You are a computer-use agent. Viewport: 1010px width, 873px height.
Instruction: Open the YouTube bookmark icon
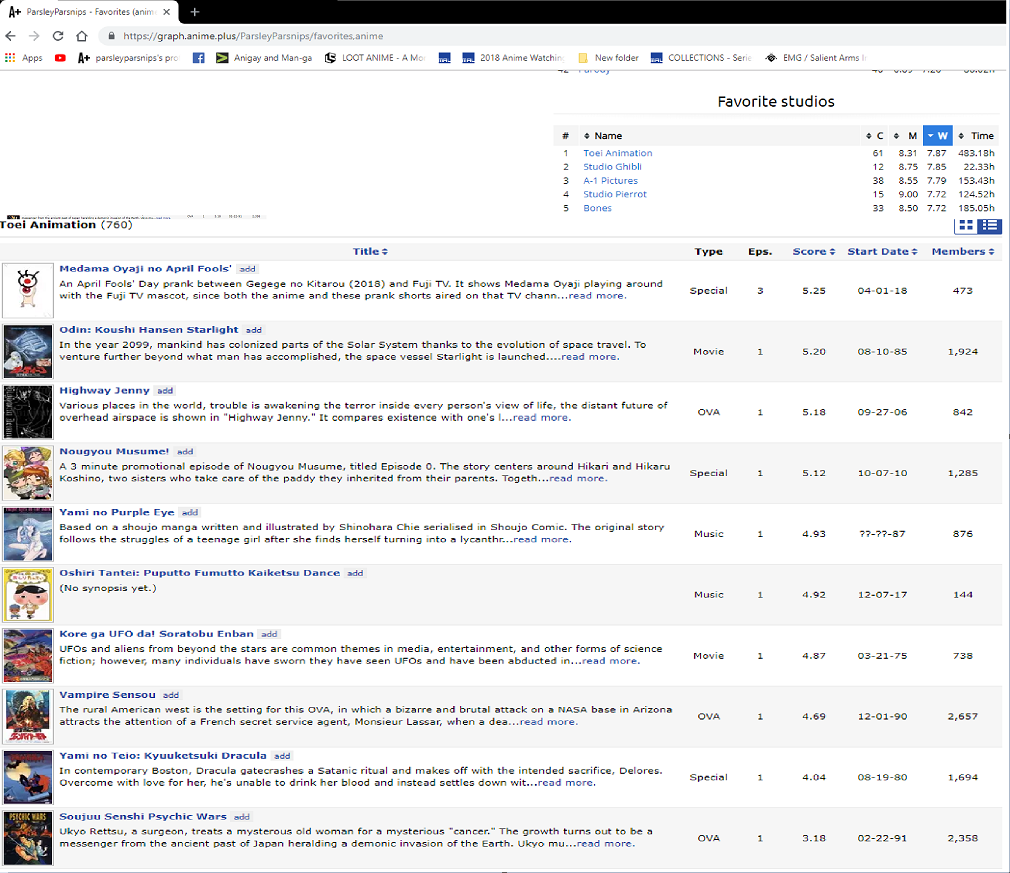pos(61,58)
